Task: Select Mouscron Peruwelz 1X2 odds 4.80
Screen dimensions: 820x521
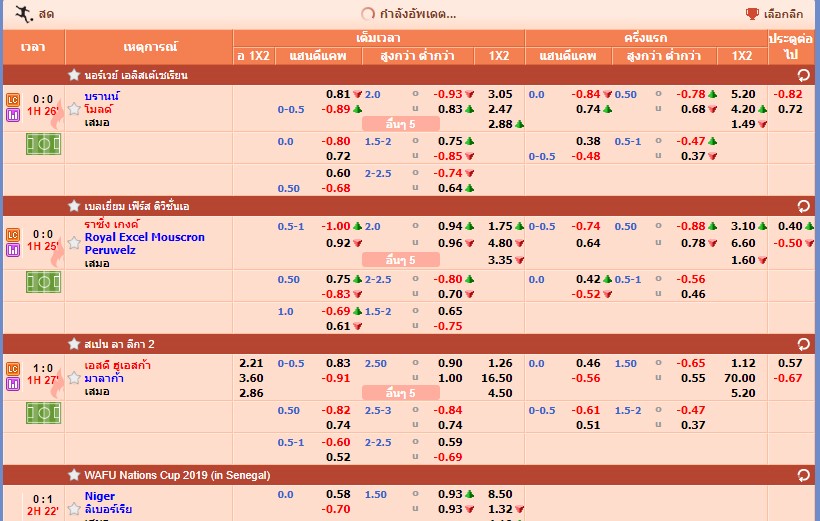Action: tap(500, 243)
